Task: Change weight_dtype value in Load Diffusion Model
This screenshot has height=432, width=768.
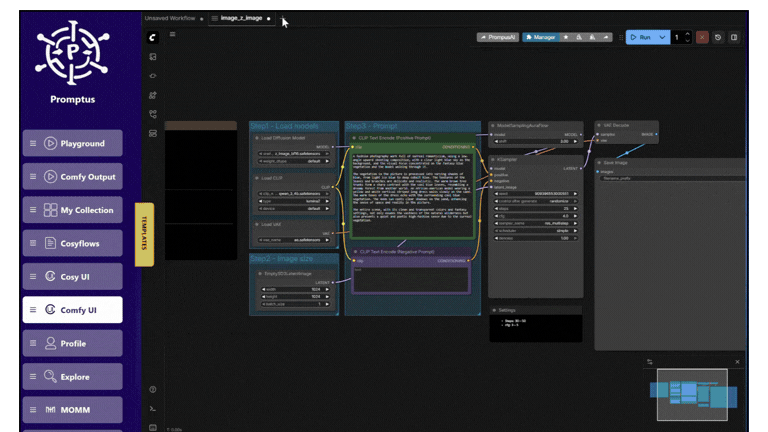Action: (293, 161)
